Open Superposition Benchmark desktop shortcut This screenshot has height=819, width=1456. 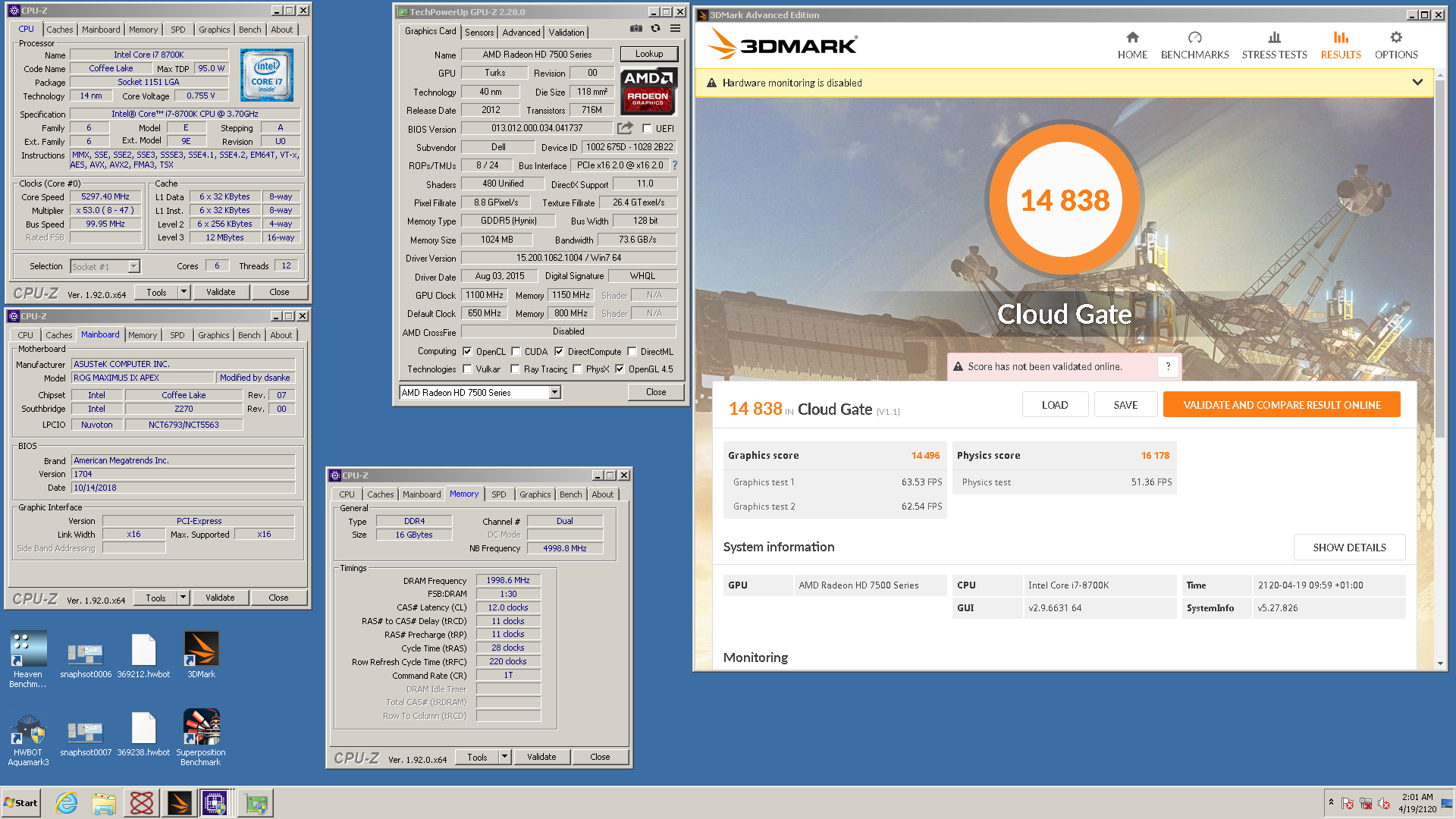point(201,738)
